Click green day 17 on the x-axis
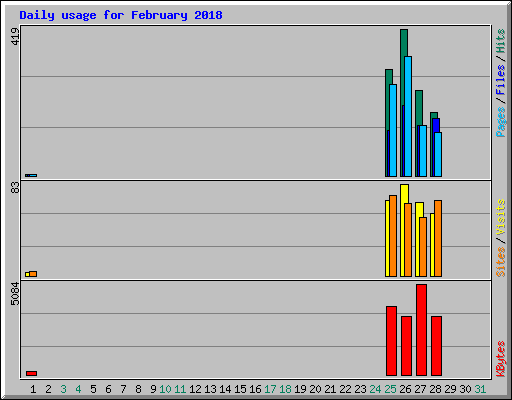Image resolution: width=512 pixels, height=400 pixels. point(270,389)
